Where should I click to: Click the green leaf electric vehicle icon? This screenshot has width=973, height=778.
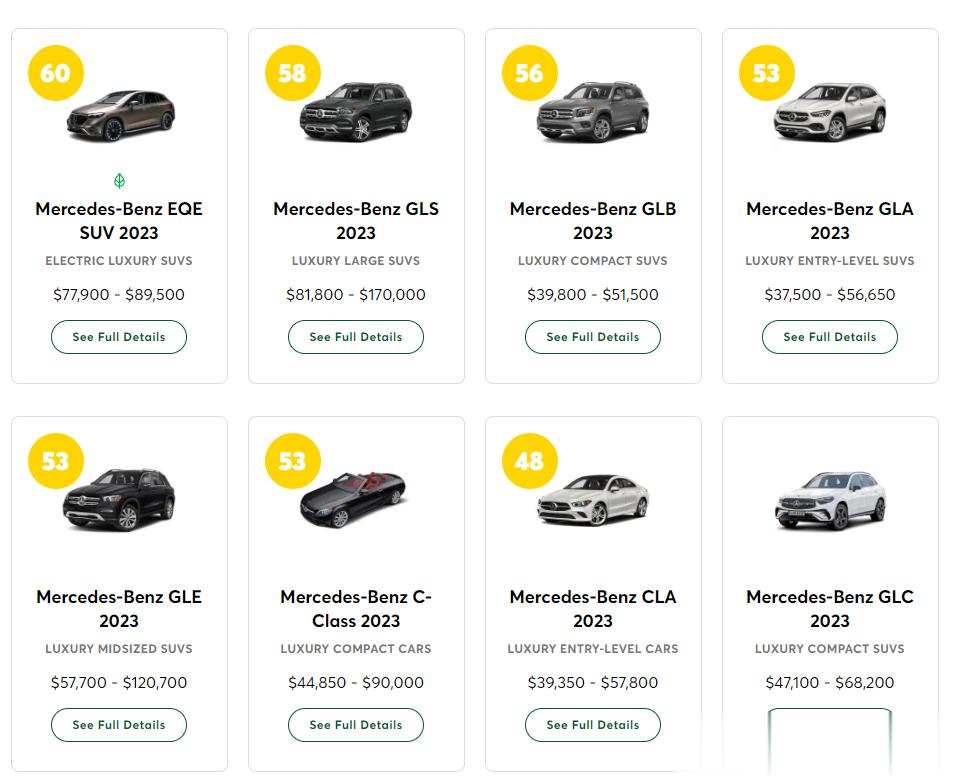click(x=119, y=181)
